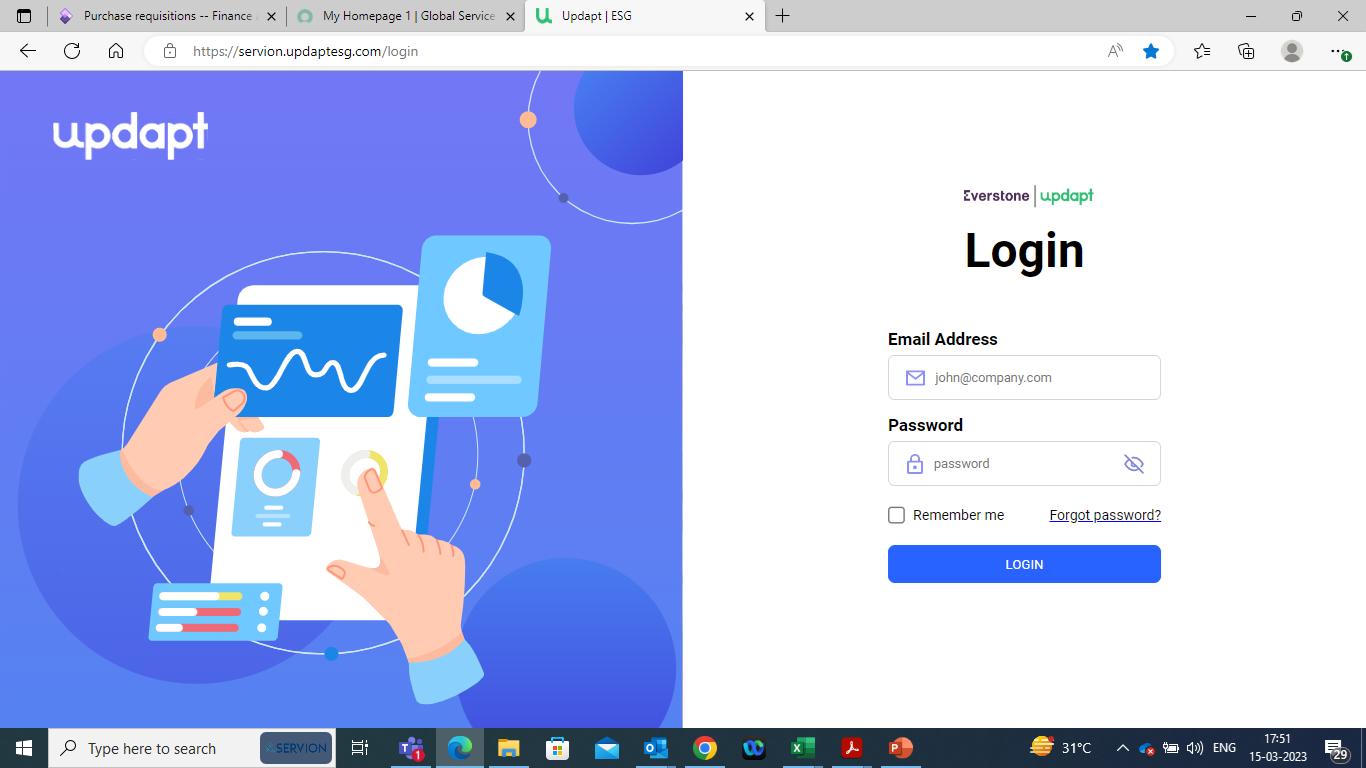Check the Remember me checkbox
Image resolution: width=1366 pixels, height=768 pixels.
tap(896, 515)
